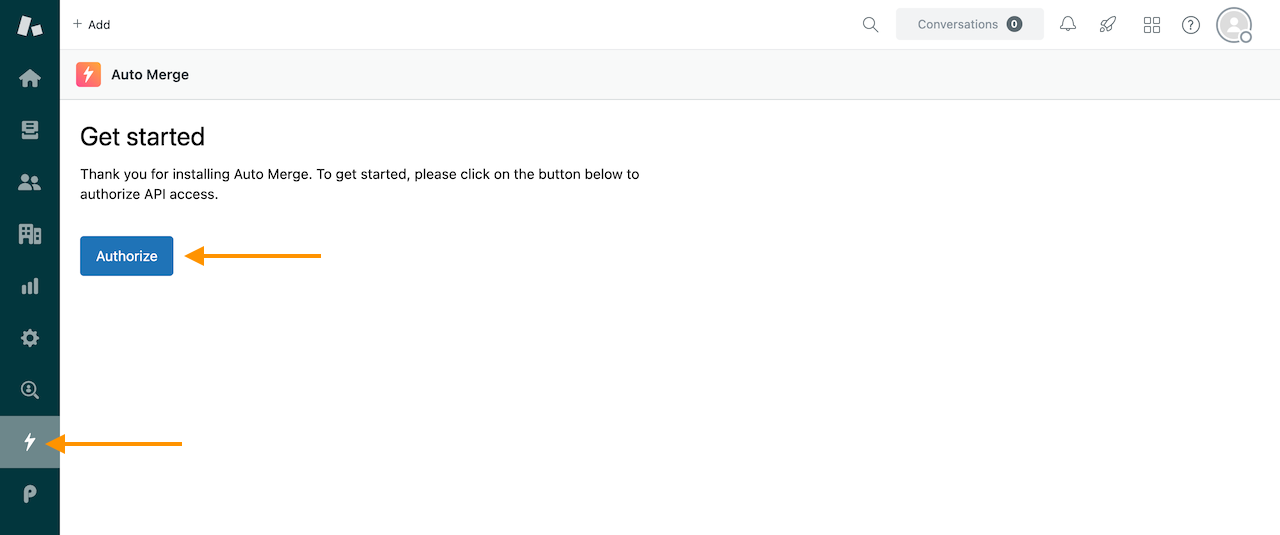This screenshot has width=1280, height=535.
Task: Open the search-user magnifier sidebar icon
Action: coord(30,390)
